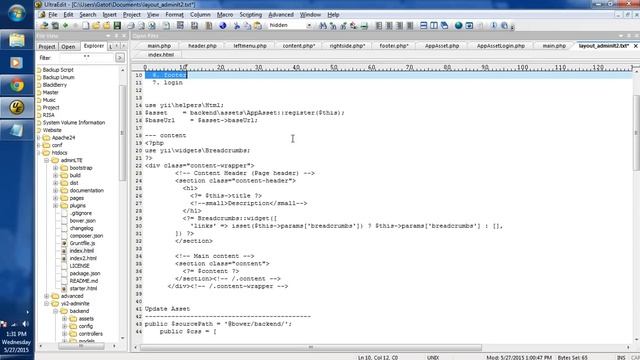Collapse the backend folder node
640x360 pixels.
[x=56, y=311]
